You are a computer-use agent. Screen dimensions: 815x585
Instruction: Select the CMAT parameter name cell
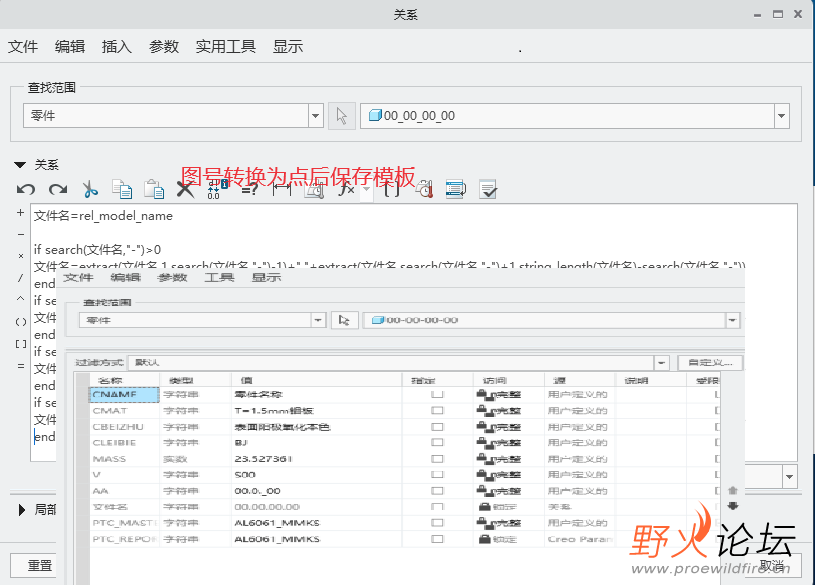click(x=124, y=410)
